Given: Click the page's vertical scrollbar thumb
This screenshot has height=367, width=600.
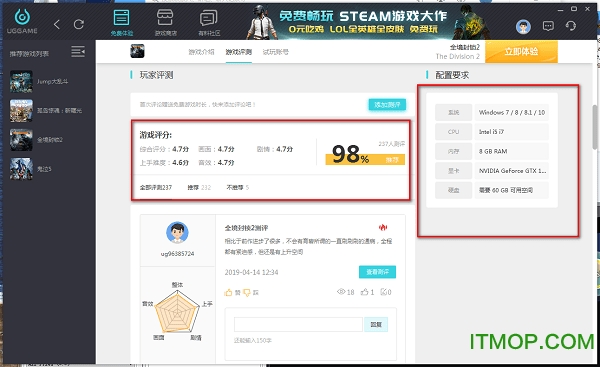Looking at the screenshot, I should point(595,127).
